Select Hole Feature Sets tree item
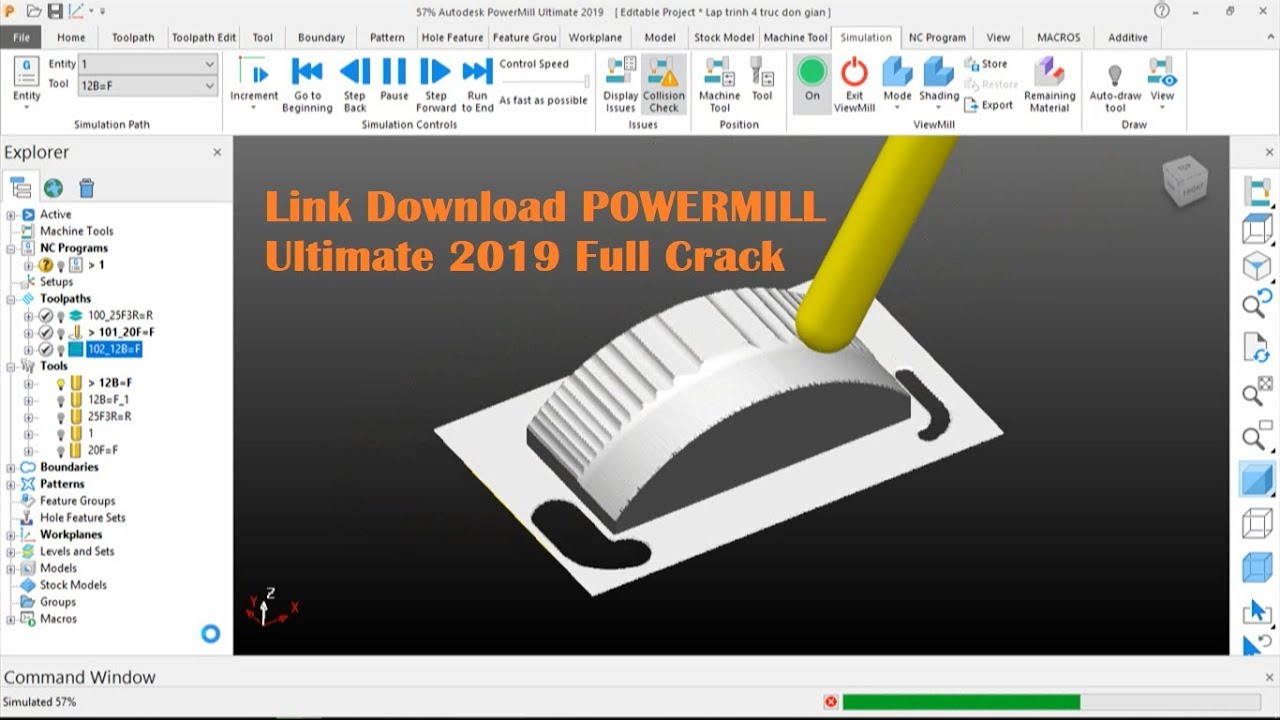This screenshot has width=1280, height=720. tap(82, 518)
